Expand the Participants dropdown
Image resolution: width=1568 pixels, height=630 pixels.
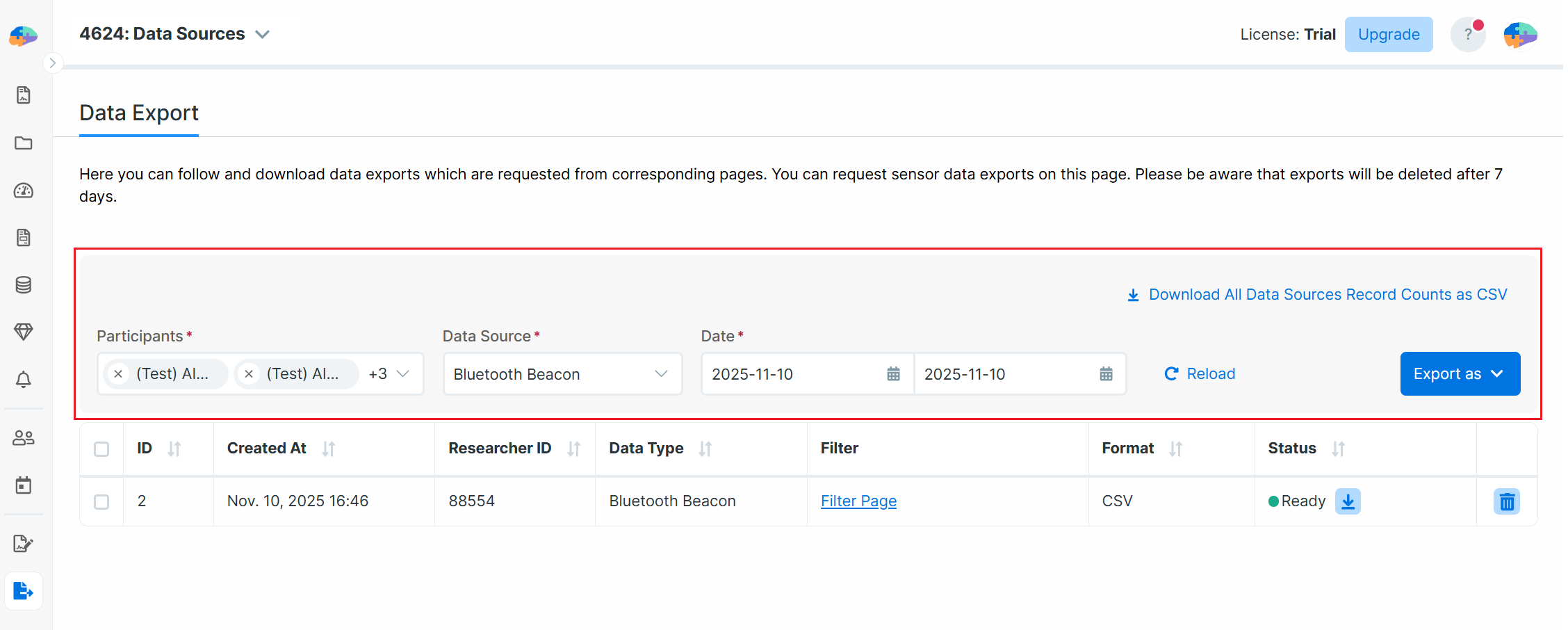click(x=402, y=374)
